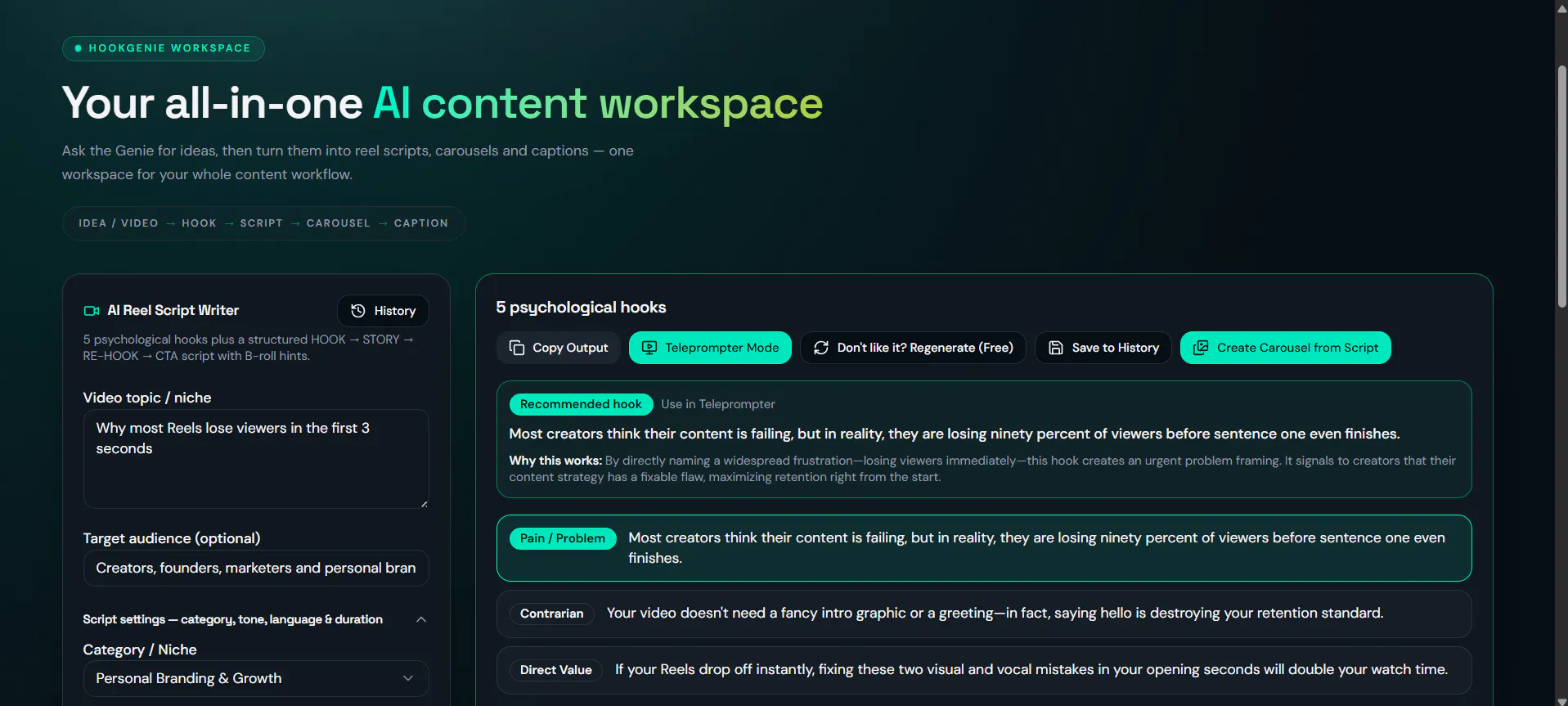Click the clock icon in History button
This screenshot has width=1568, height=706.
[x=357, y=311]
